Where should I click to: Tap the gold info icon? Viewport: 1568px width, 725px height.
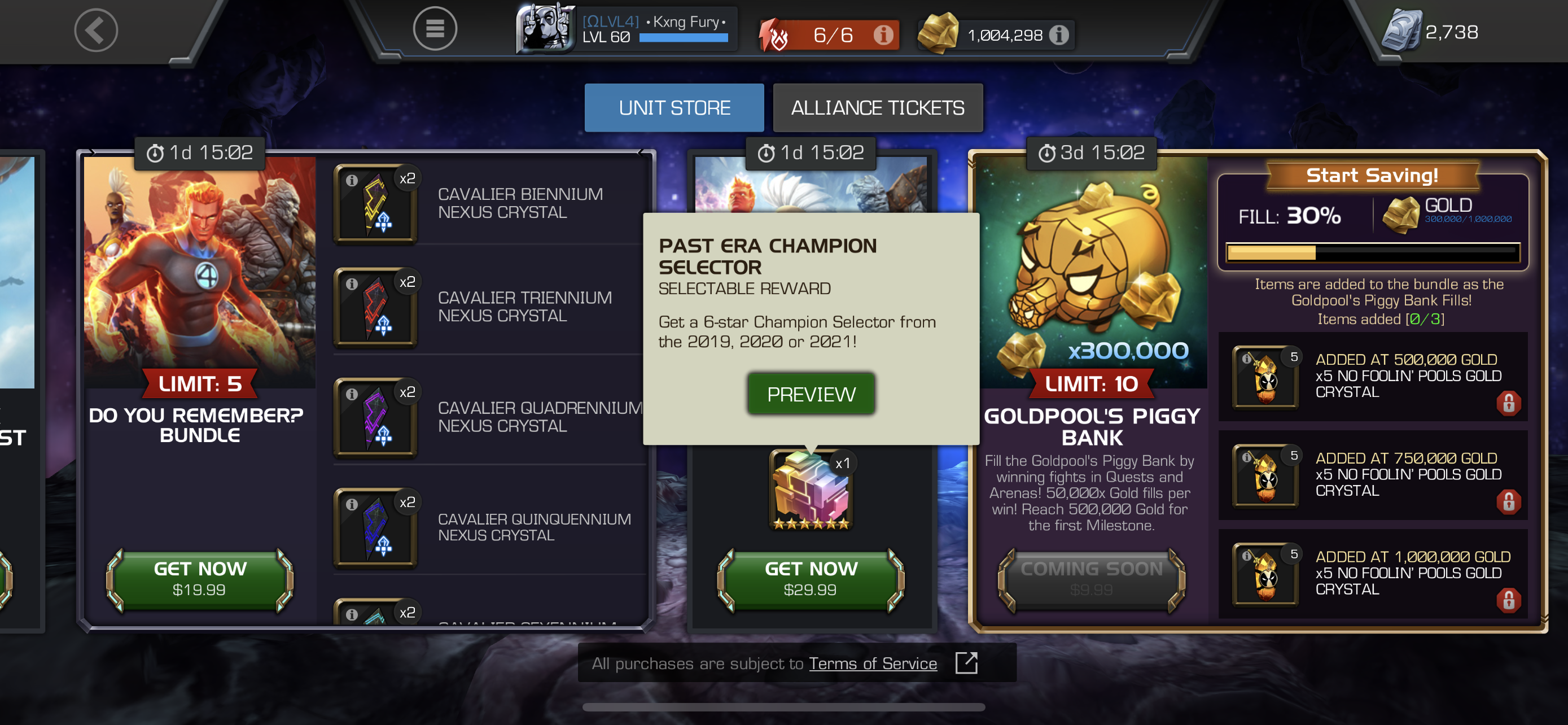click(1058, 34)
